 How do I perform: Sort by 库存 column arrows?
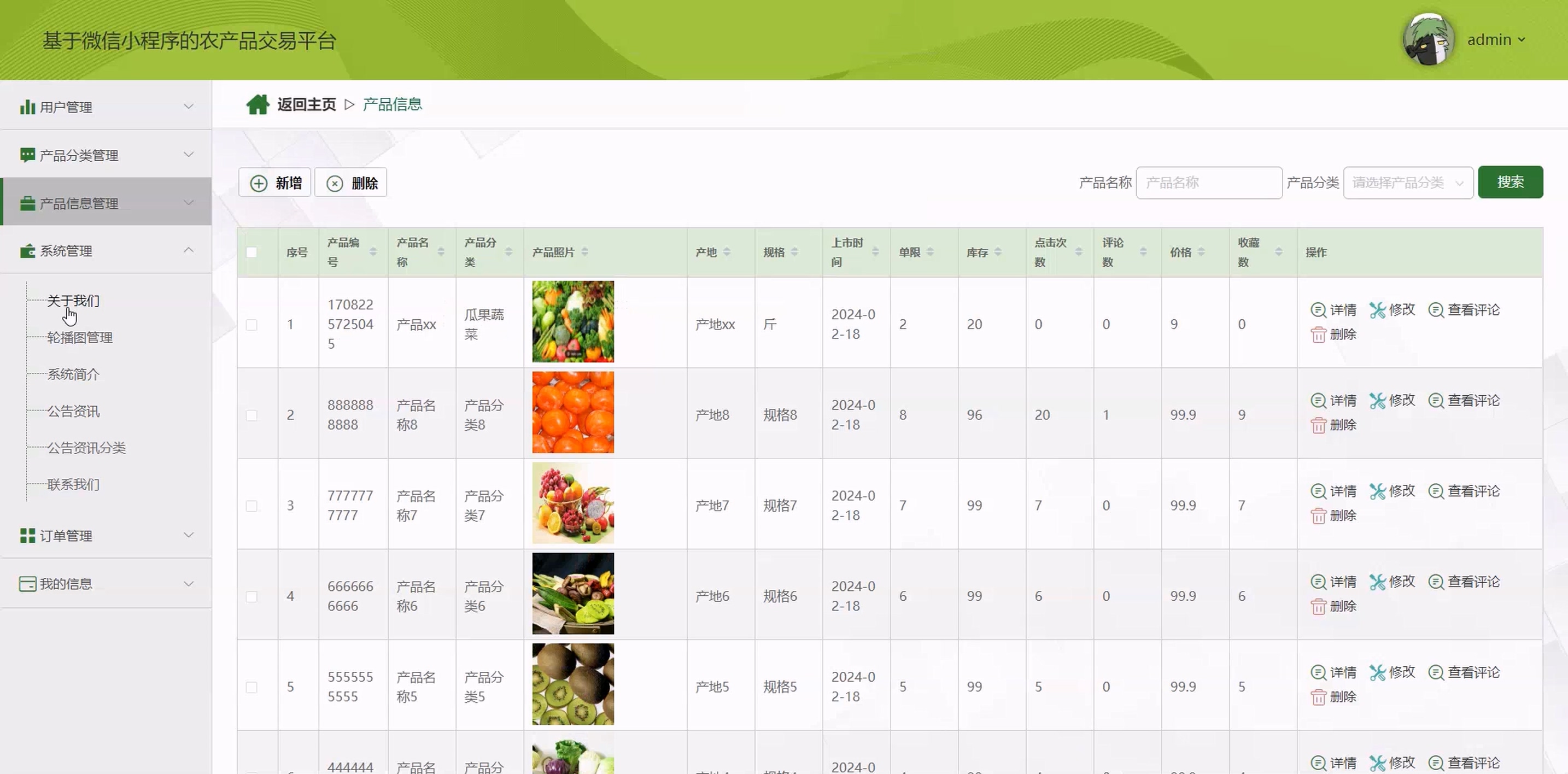tap(998, 252)
